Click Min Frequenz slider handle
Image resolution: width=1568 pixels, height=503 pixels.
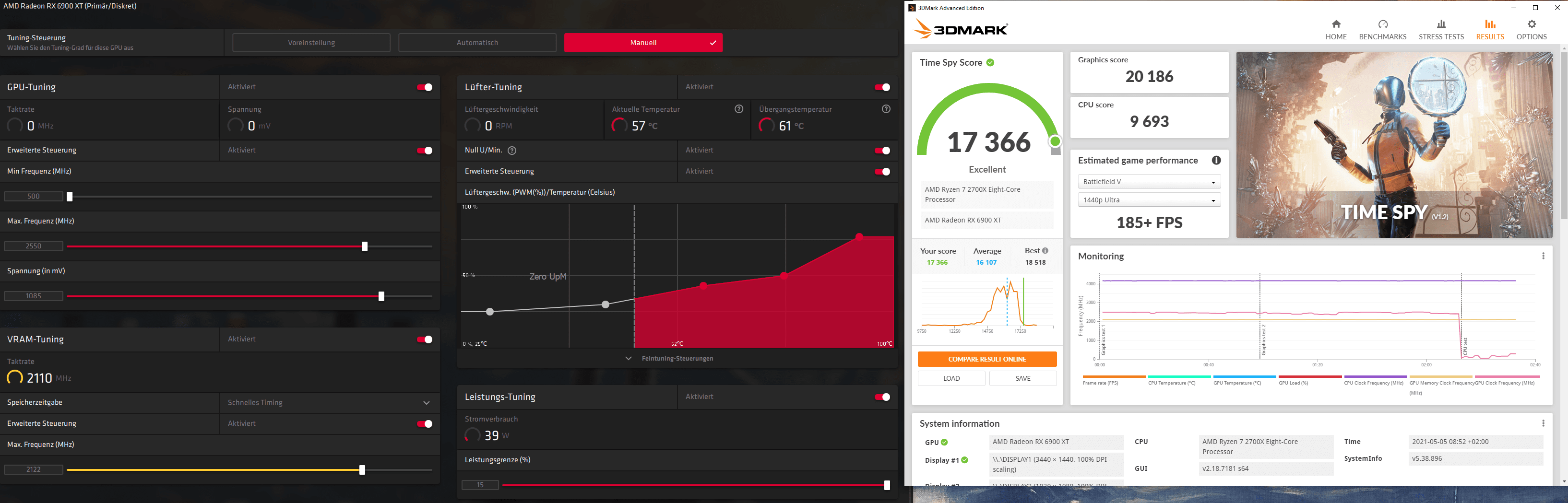click(x=70, y=197)
